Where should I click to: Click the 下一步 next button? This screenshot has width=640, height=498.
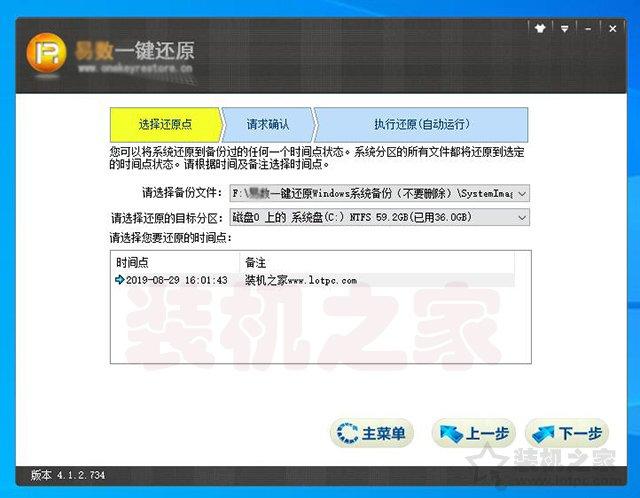coord(567,433)
